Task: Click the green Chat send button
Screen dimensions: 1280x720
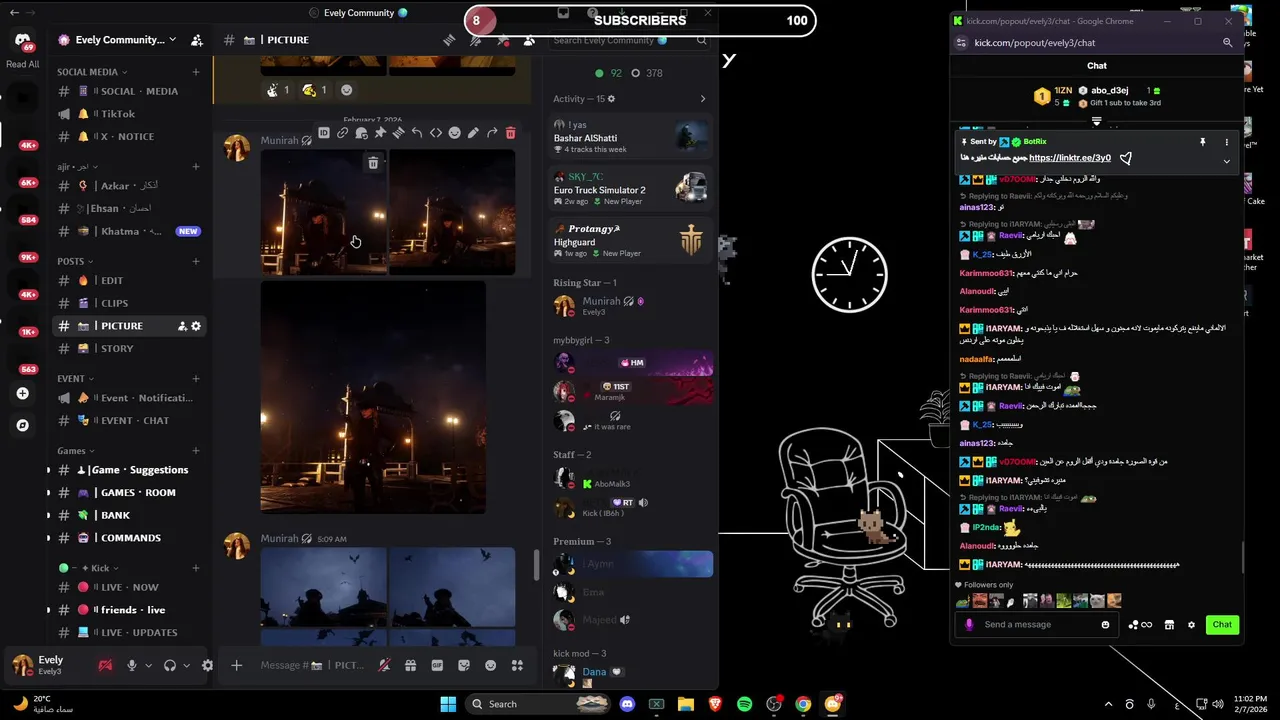Action: [x=1222, y=625]
